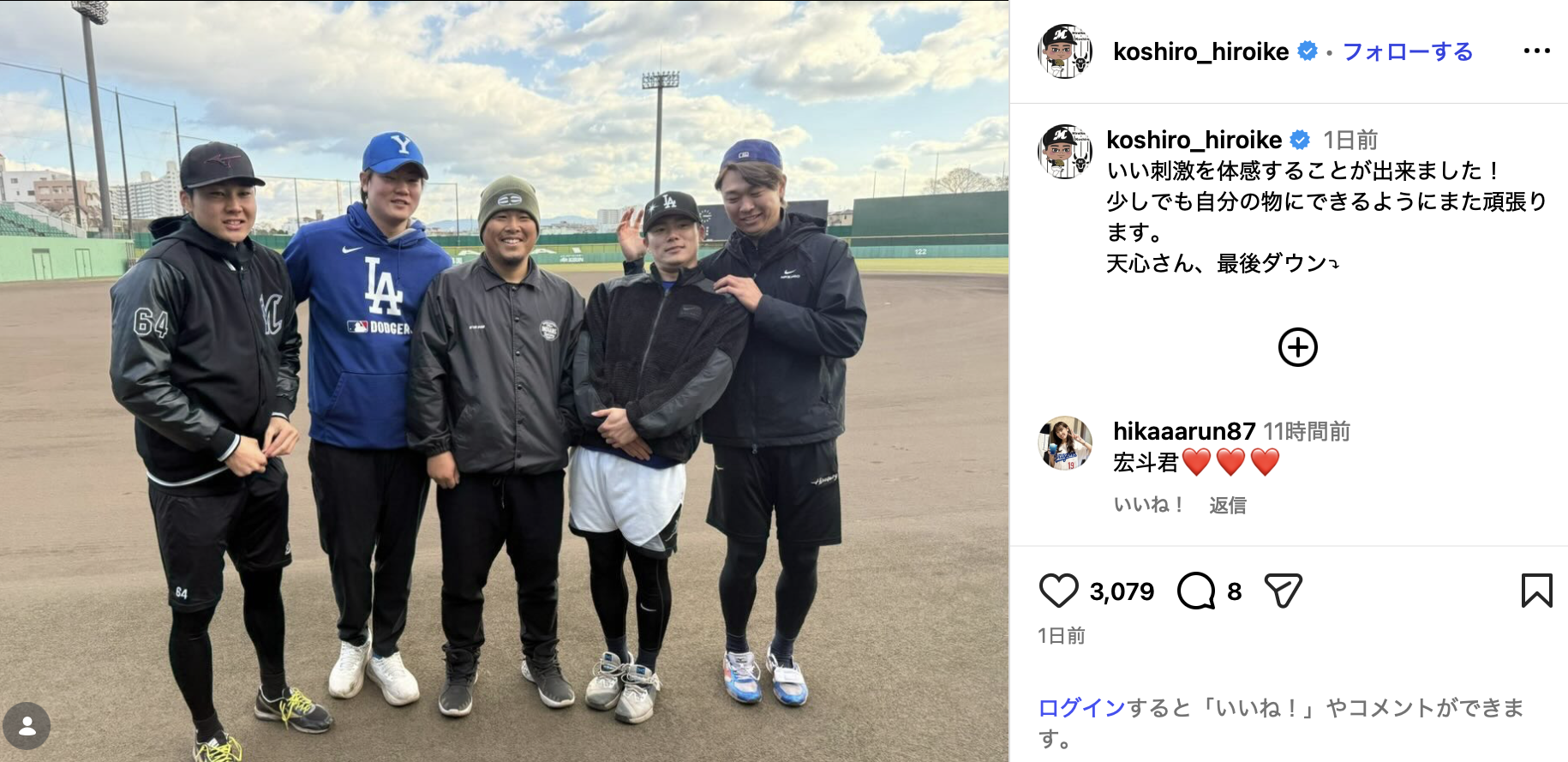Click the verified badge in header
This screenshot has width=1568, height=762.
[x=1308, y=51]
